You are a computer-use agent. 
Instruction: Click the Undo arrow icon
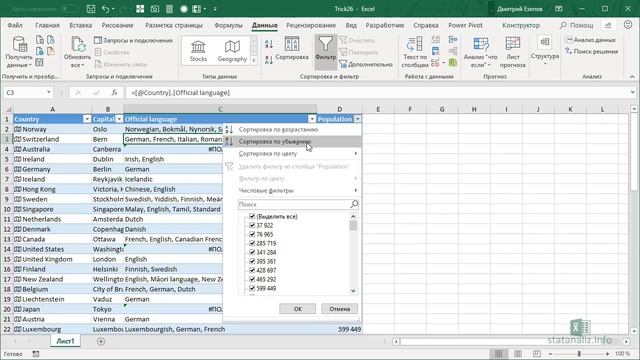coord(106,9)
